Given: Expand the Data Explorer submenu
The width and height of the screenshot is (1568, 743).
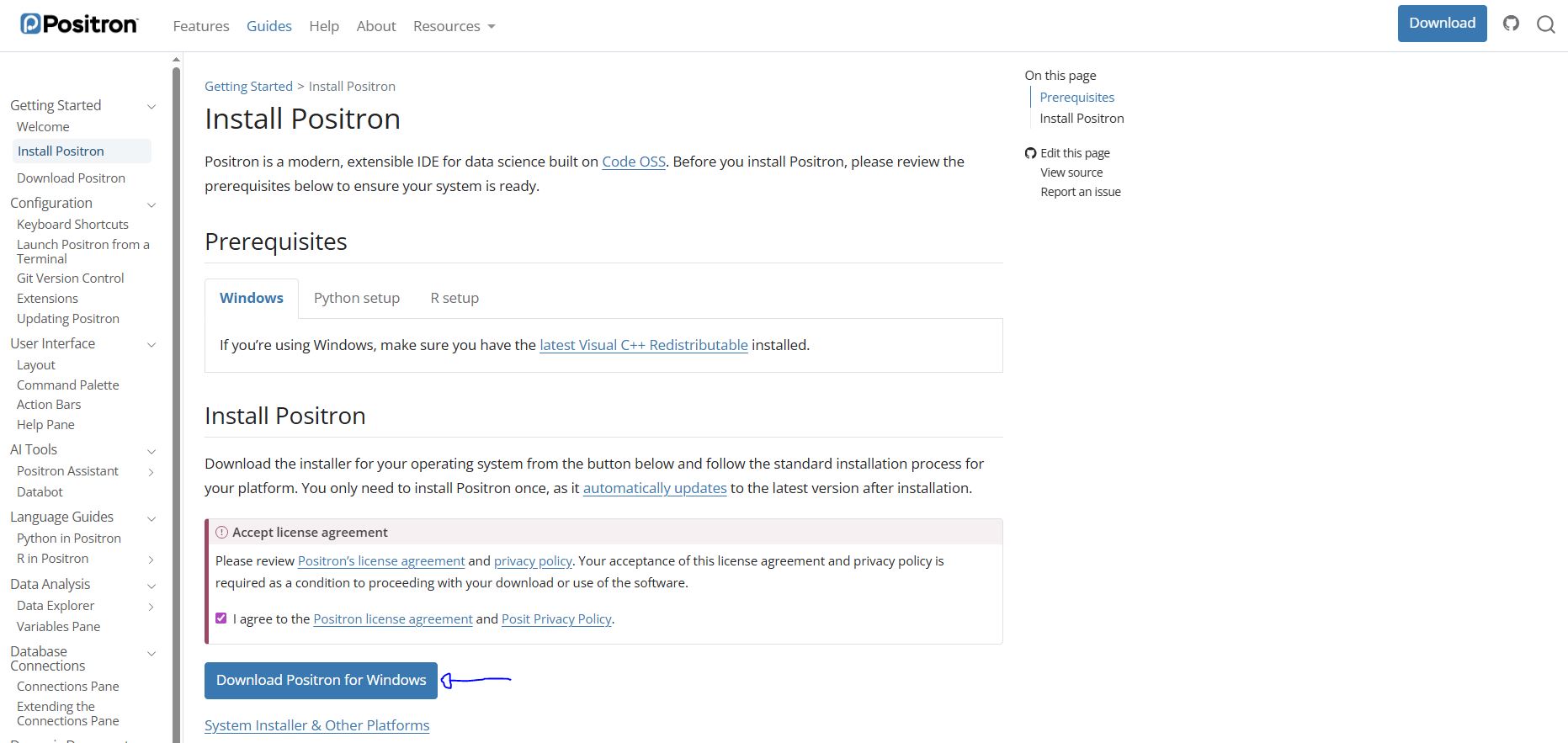Looking at the screenshot, I should click(x=151, y=607).
